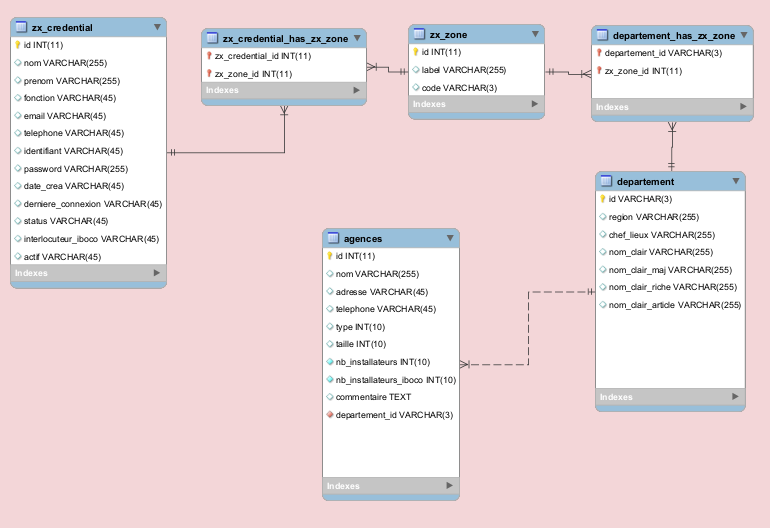This screenshot has width=770, height=528.
Task: Click primary key icon of zx_credential id
Action: pyautogui.click(x=18, y=45)
